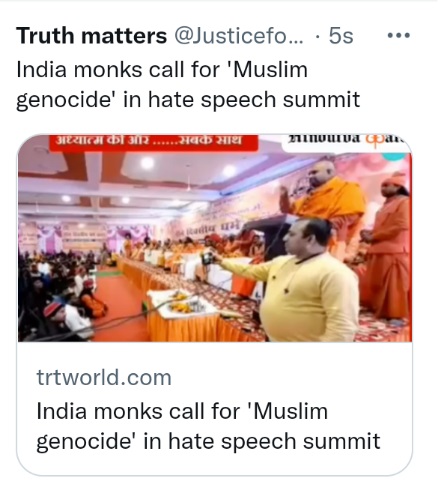Screen dimensions: 438x487
Task: Click the @Justicefo... username handle
Action: 239,35
